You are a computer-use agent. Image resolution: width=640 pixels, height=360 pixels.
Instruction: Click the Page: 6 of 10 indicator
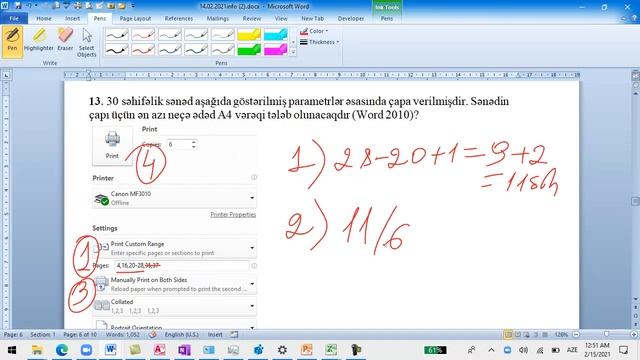(80, 335)
